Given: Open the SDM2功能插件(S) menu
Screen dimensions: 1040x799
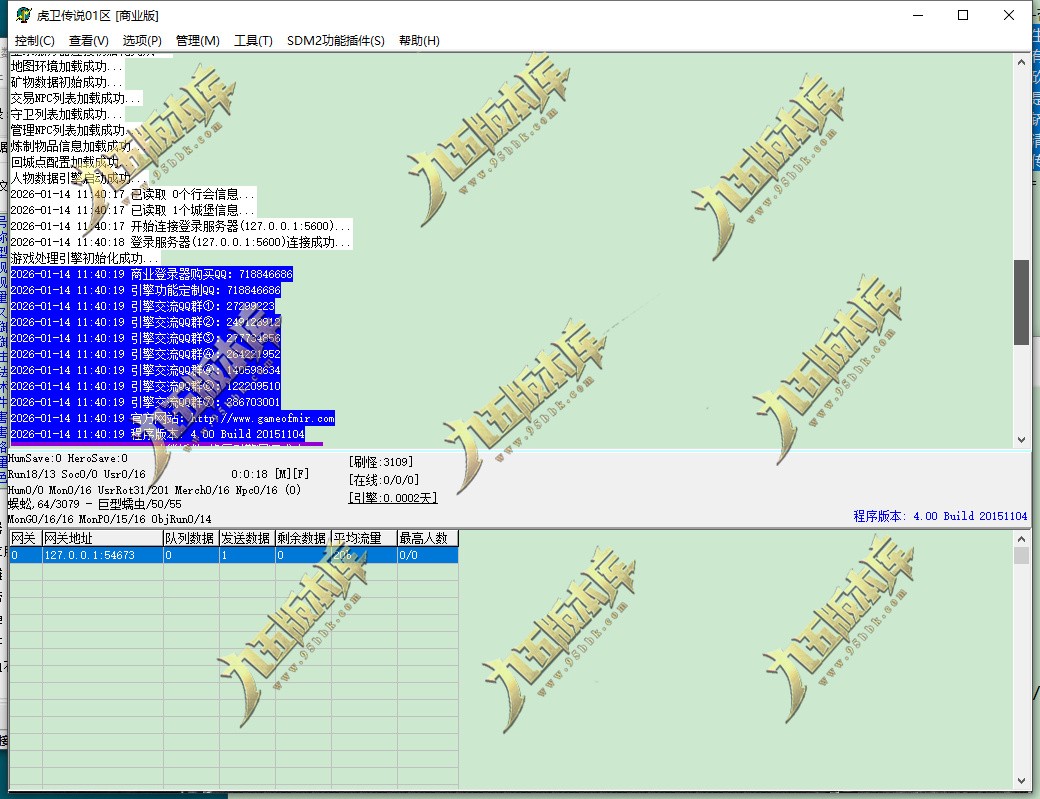Looking at the screenshot, I should pyautogui.click(x=336, y=40).
